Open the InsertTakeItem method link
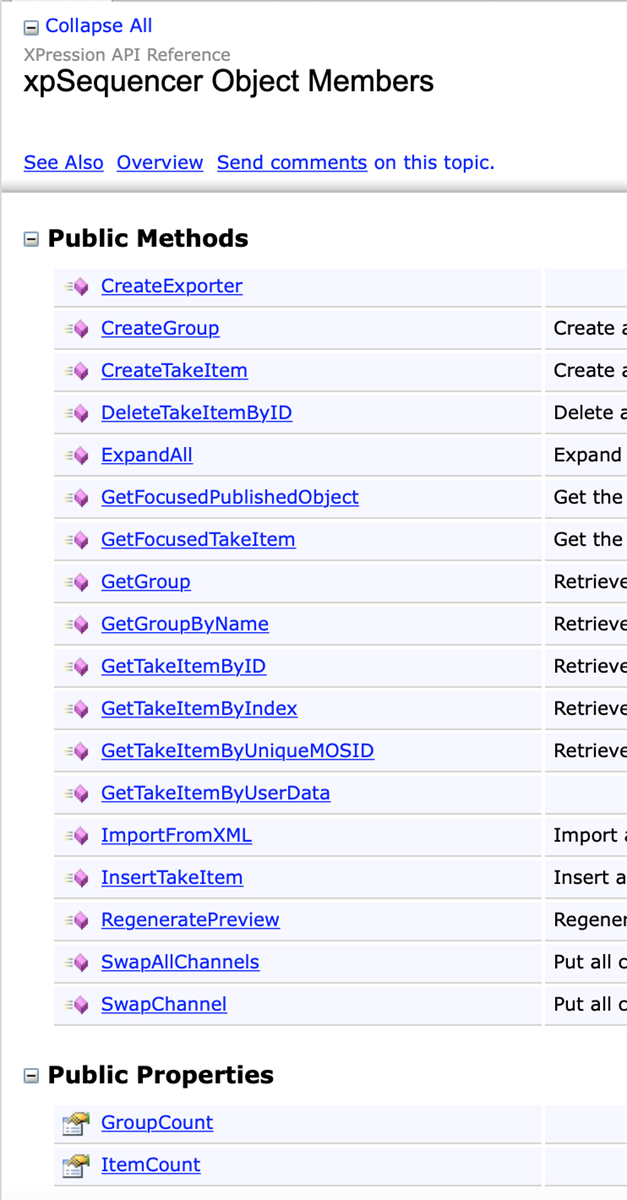Image resolution: width=627 pixels, height=1200 pixels. [172, 878]
